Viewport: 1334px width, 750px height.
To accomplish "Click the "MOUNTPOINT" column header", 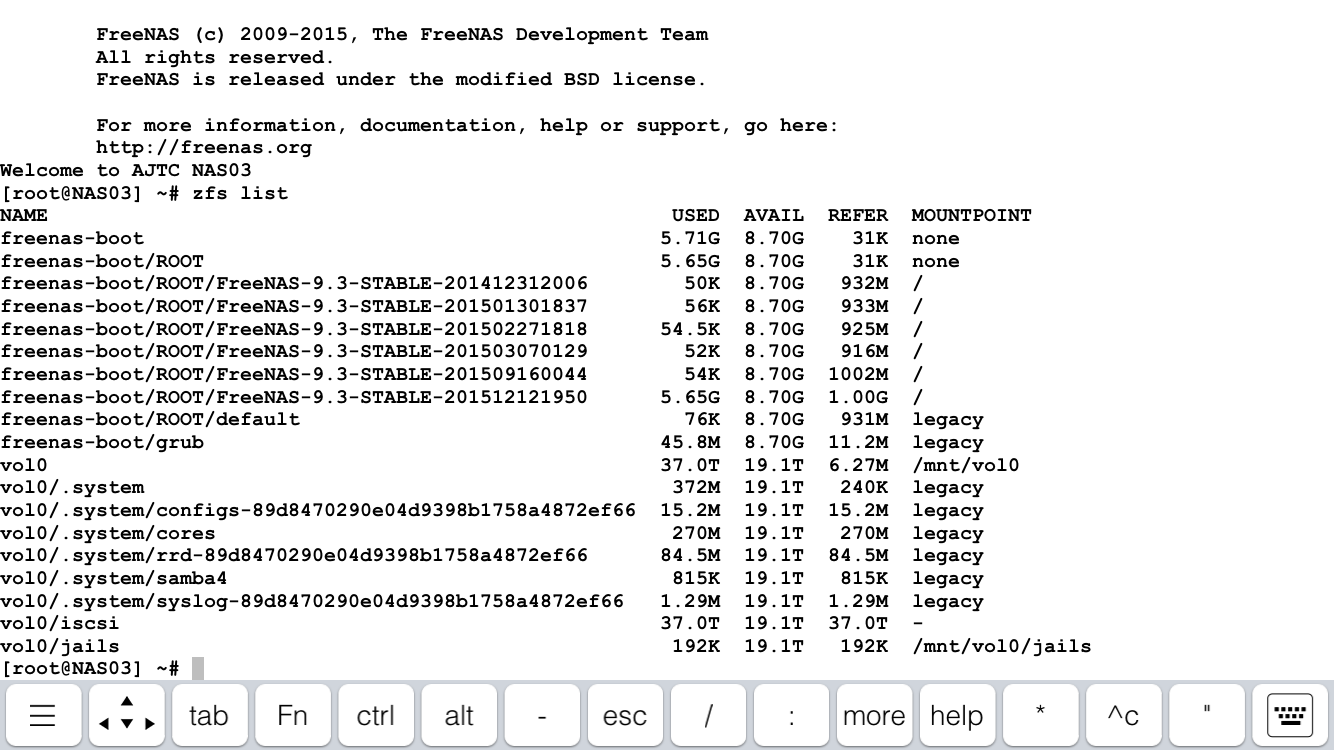I will pyautogui.click(x=972, y=215).
